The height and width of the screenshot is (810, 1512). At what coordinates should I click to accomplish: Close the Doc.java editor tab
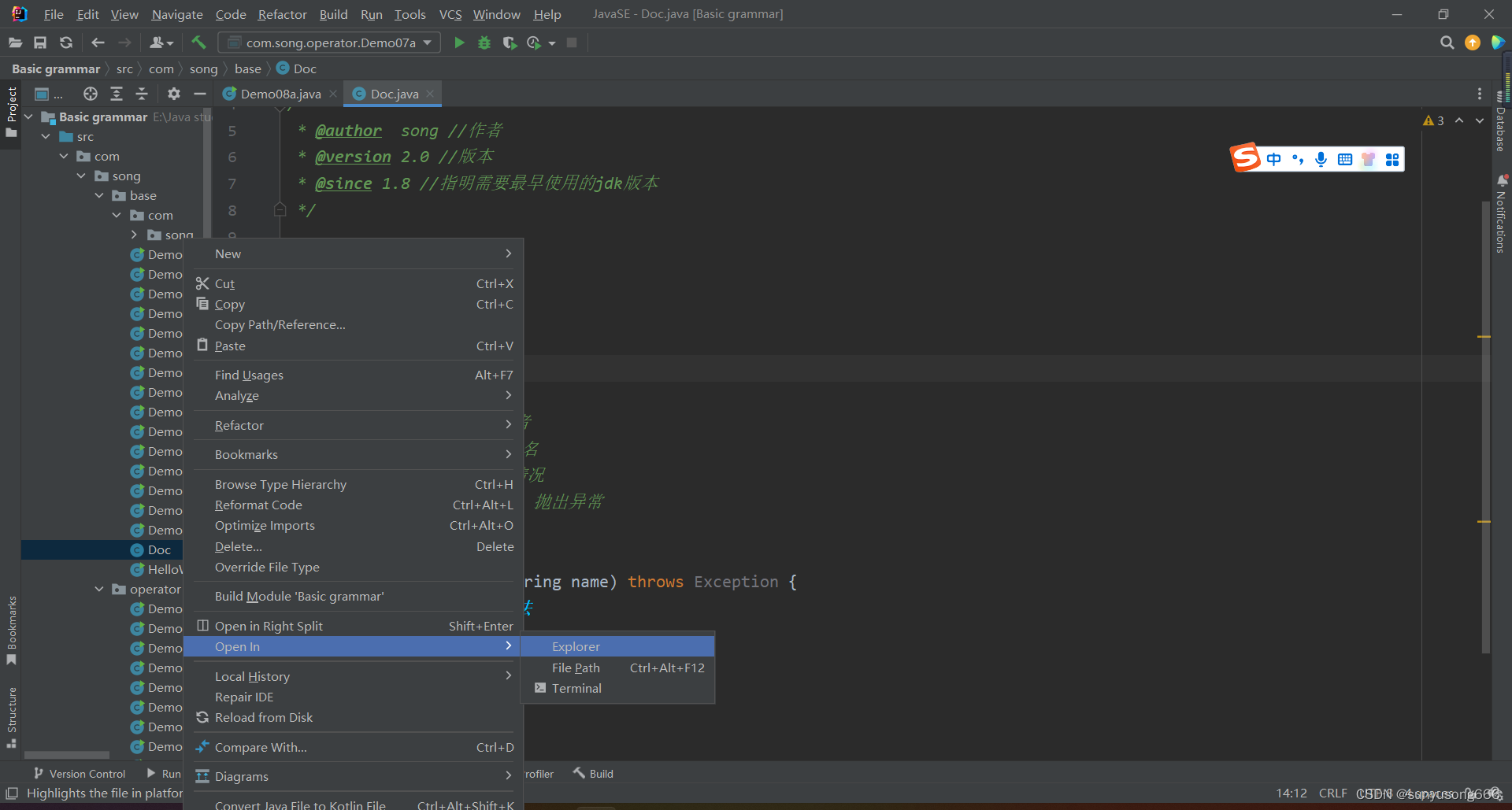(430, 94)
